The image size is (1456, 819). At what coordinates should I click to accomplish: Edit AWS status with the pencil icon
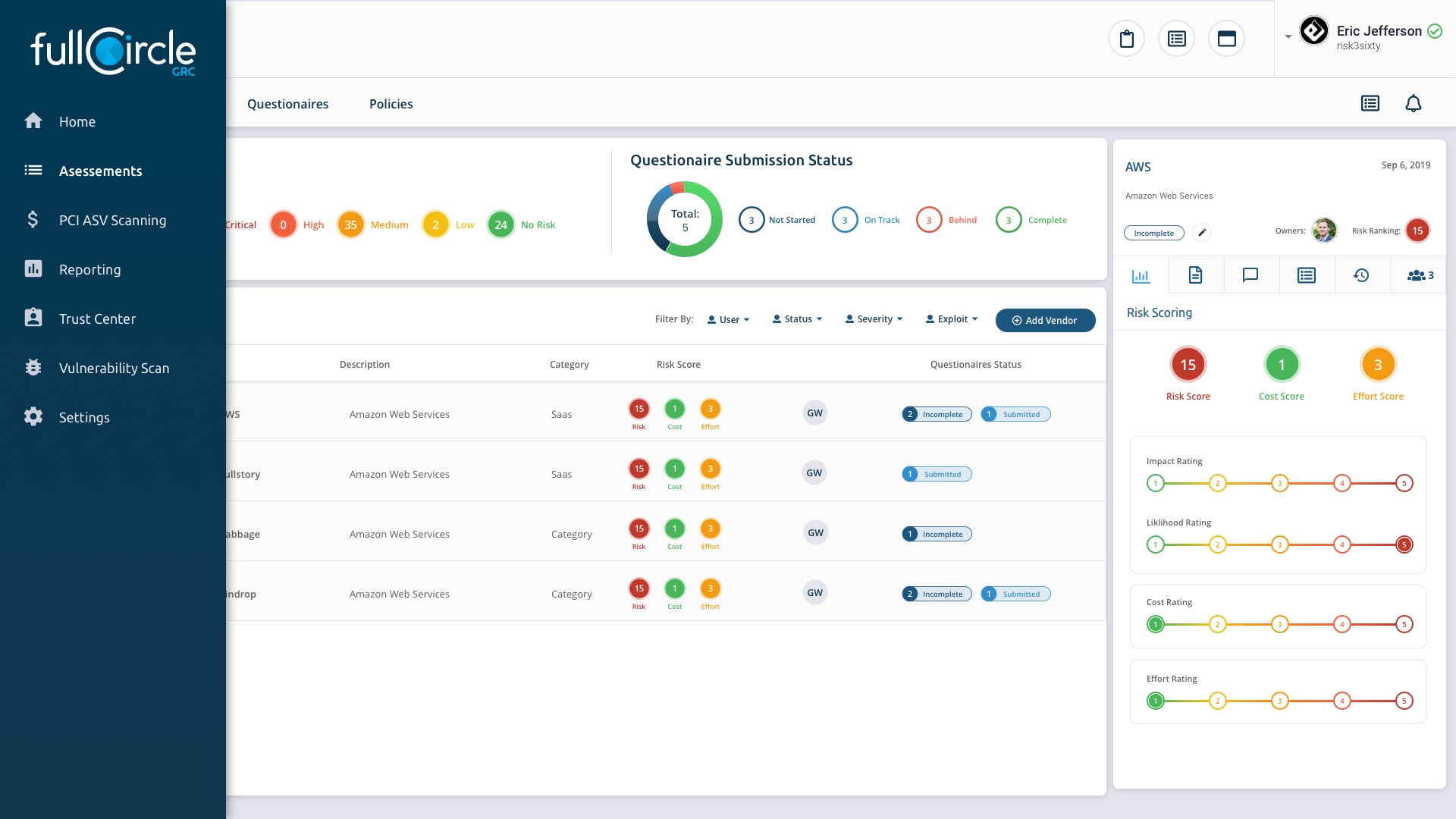click(x=1201, y=233)
